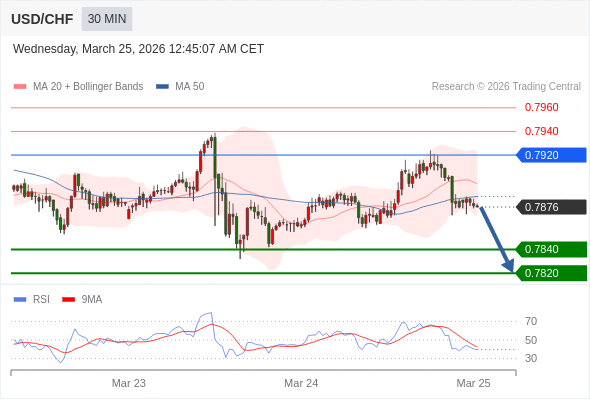
Task: Click the 0.7876 current price tag
Action: [551, 207]
